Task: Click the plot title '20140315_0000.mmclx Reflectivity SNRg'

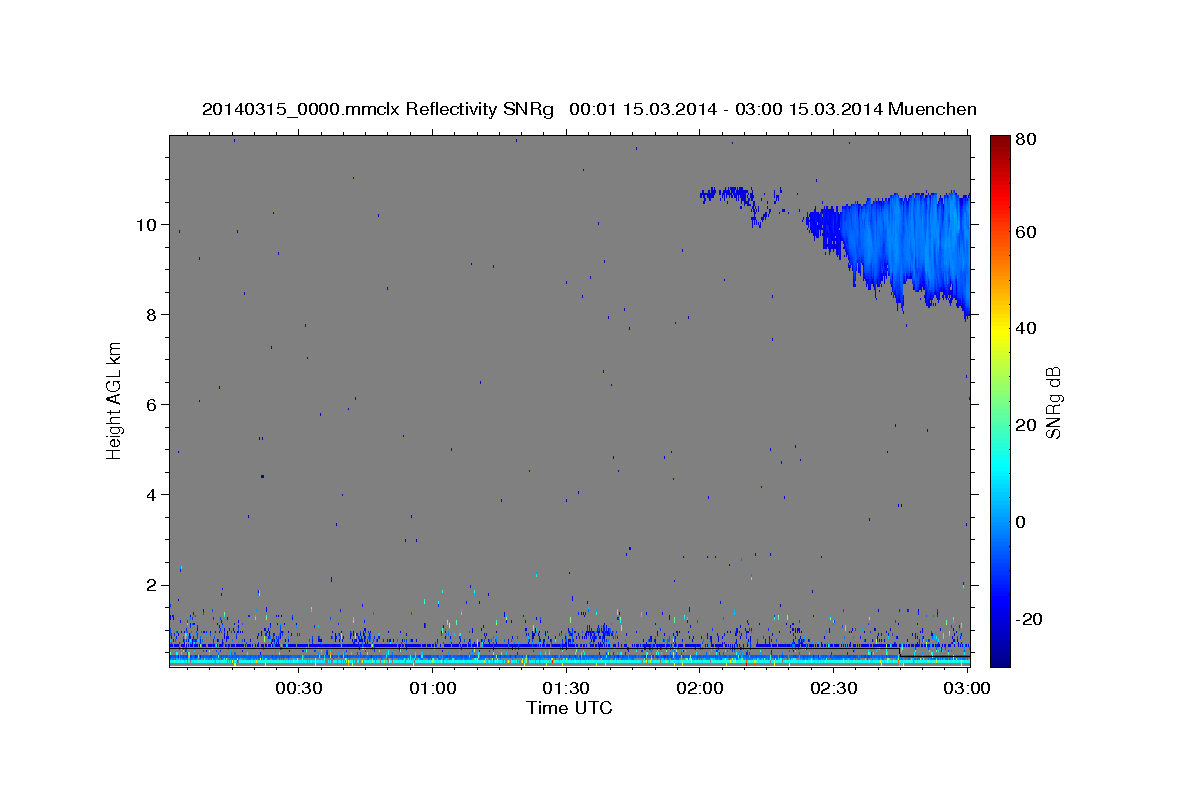Action: point(378,109)
